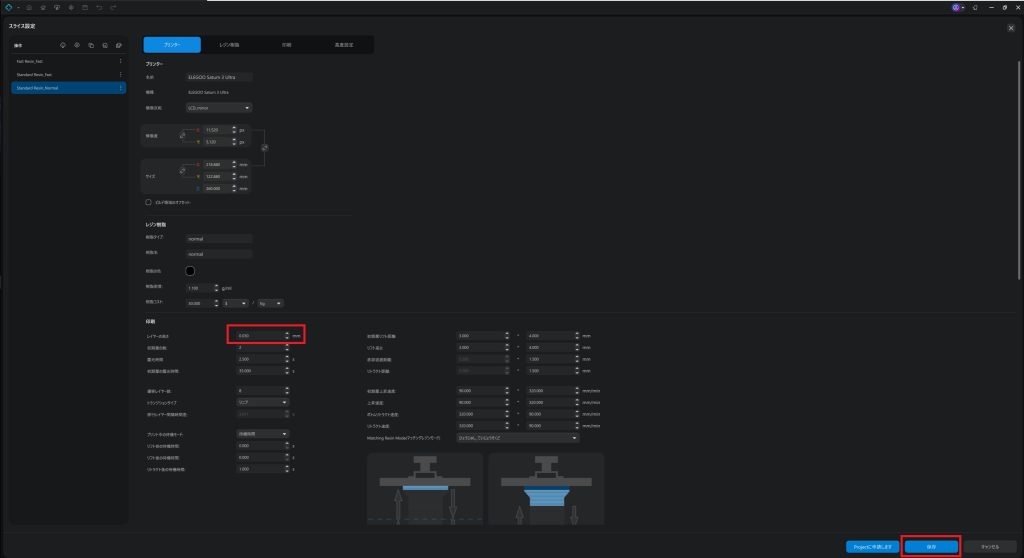The height and width of the screenshot is (558, 1024).
Task: Open the black resin color swatch
Action: (x=190, y=270)
